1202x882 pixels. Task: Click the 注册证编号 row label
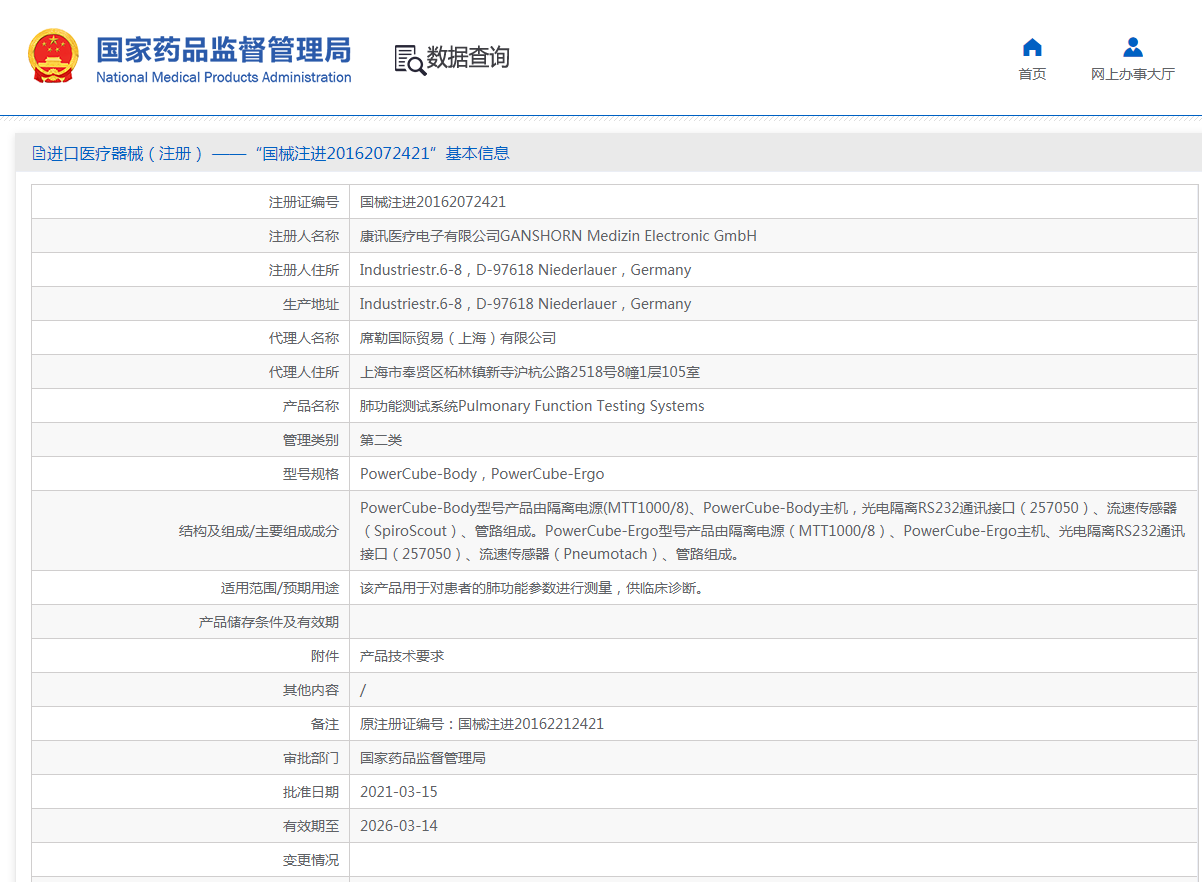pos(304,202)
